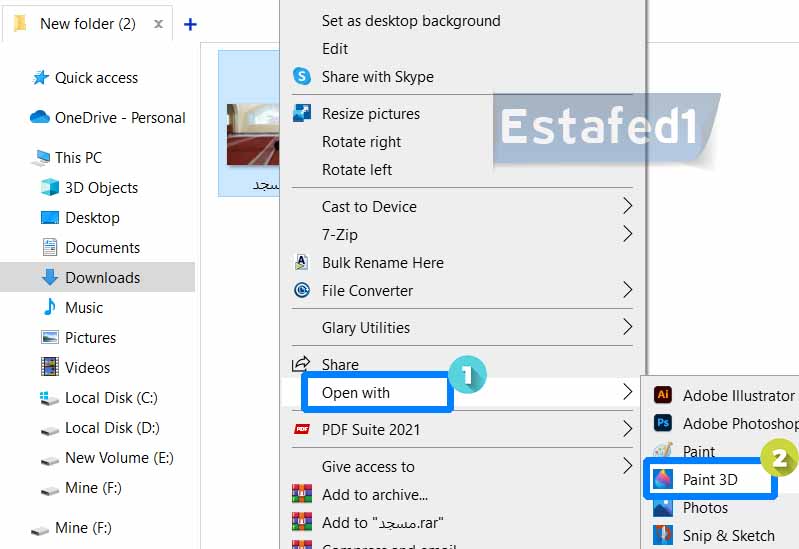Select Set as desktop background
Image resolution: width=799 pixels, height=549 pixels.
click(410, 20)
